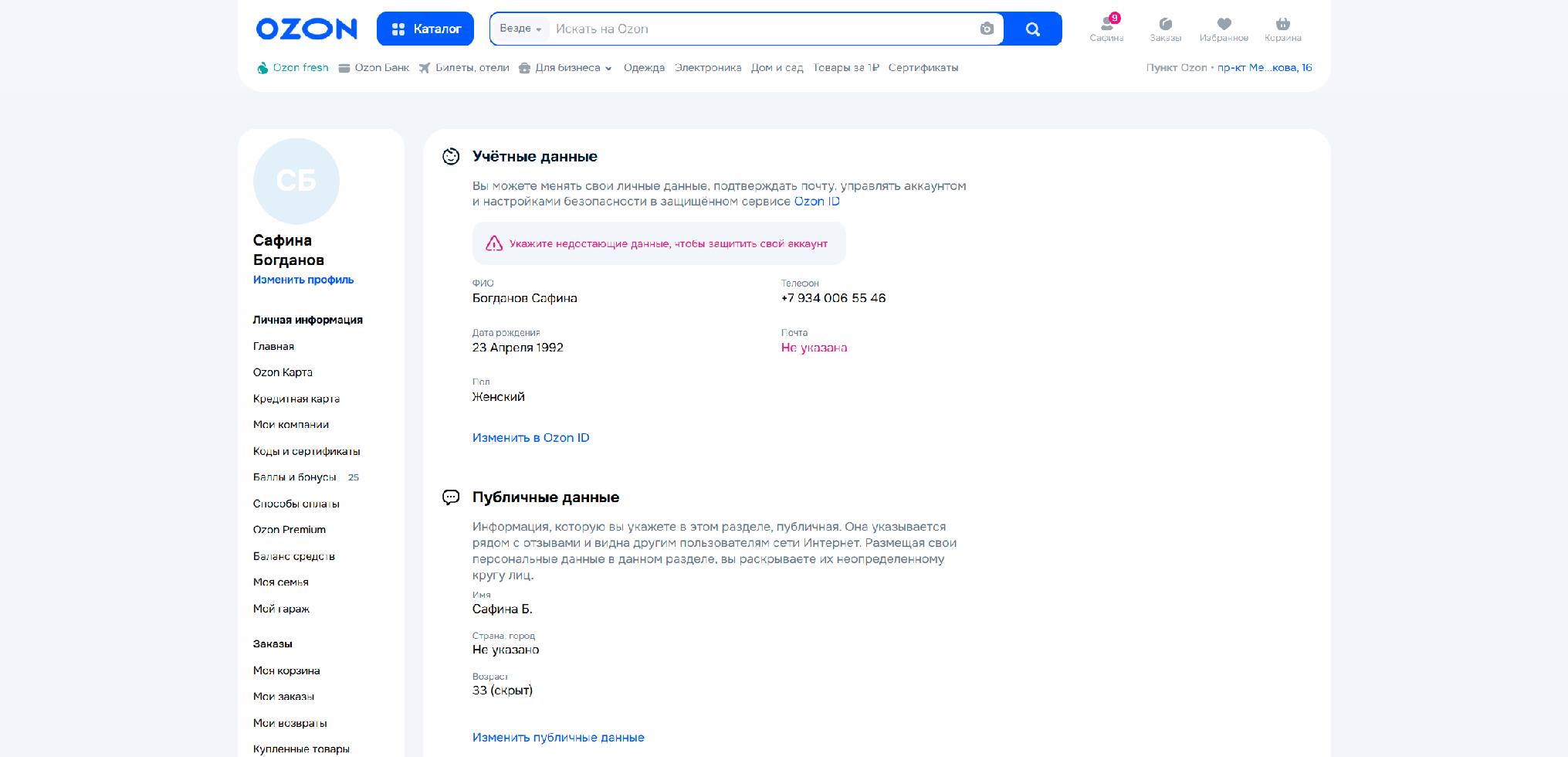Viewport: 1568px width, 757px height.
Task: Open Ozon Банк in top navigation
Action: (x=374, y=68)
